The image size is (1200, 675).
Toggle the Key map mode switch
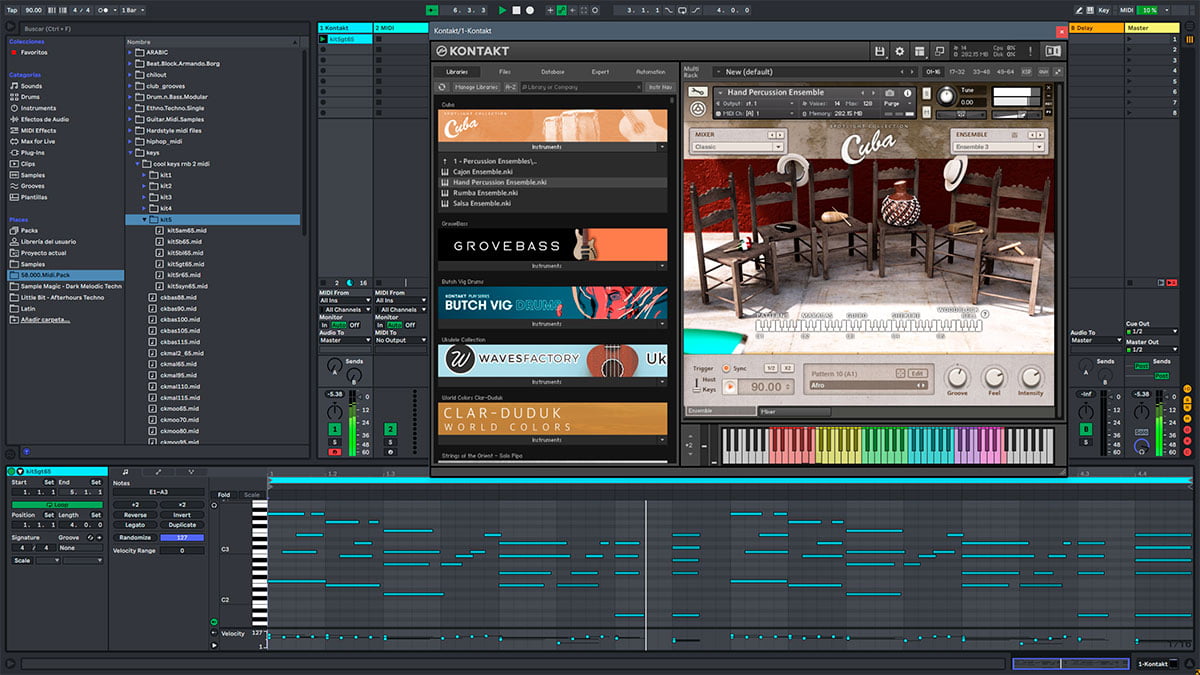[1104, 10]
